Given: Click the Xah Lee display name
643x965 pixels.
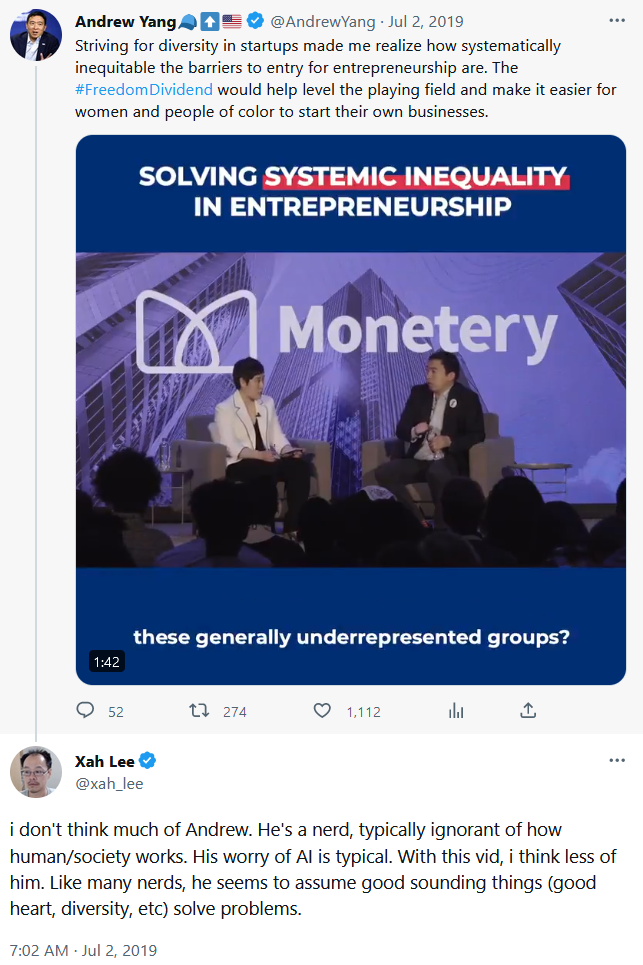Looking at the screenshot, I should click(x=104, y=762).
